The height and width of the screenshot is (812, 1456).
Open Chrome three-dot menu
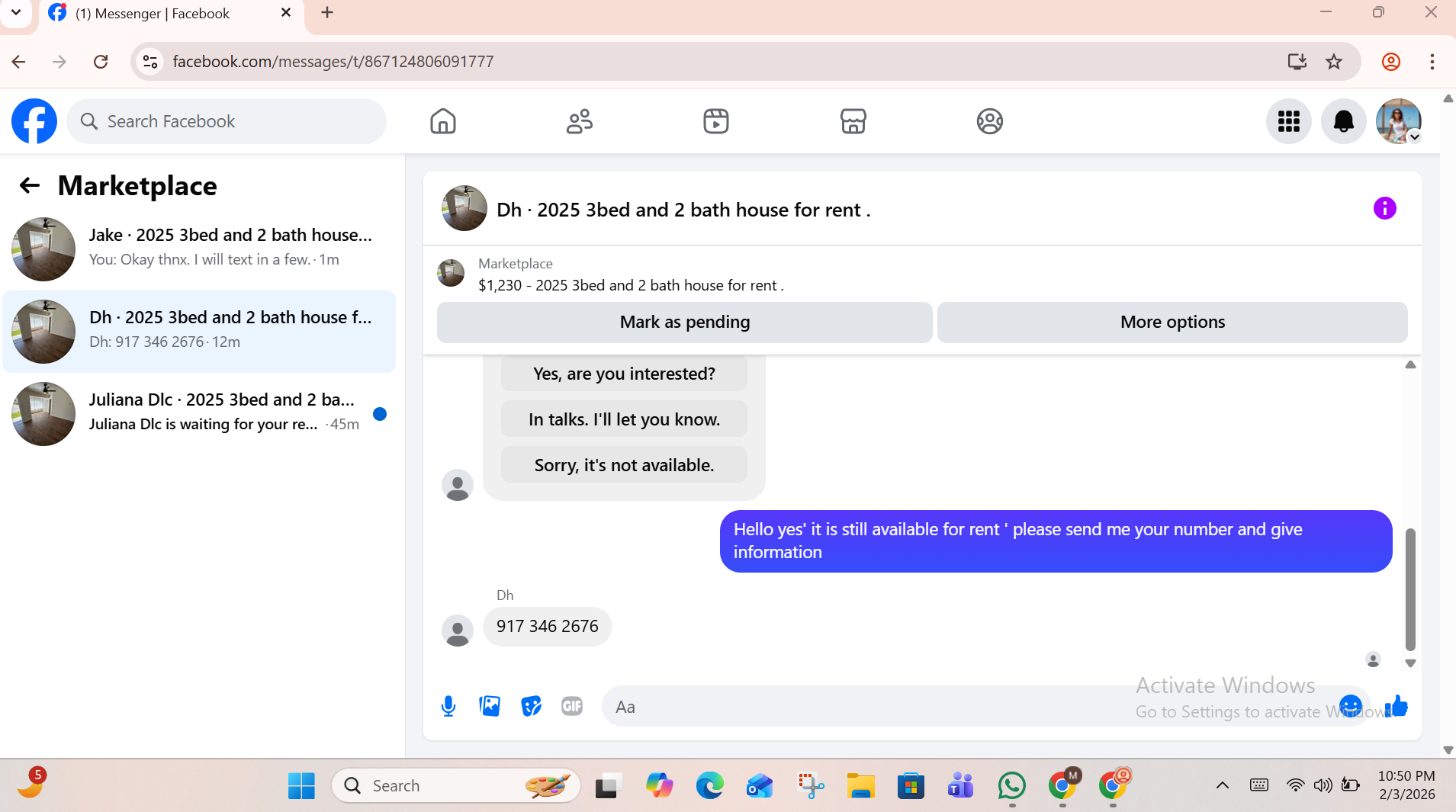pyautogui.click(x=1432, y=62)
